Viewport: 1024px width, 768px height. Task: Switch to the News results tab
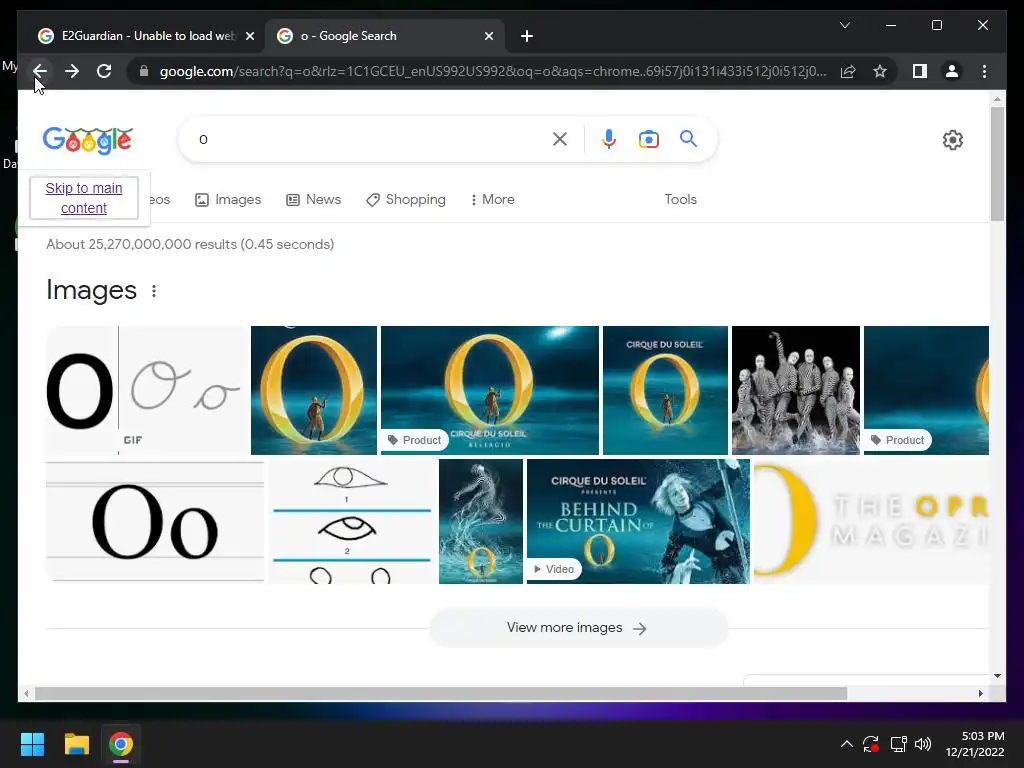point(313,199)
